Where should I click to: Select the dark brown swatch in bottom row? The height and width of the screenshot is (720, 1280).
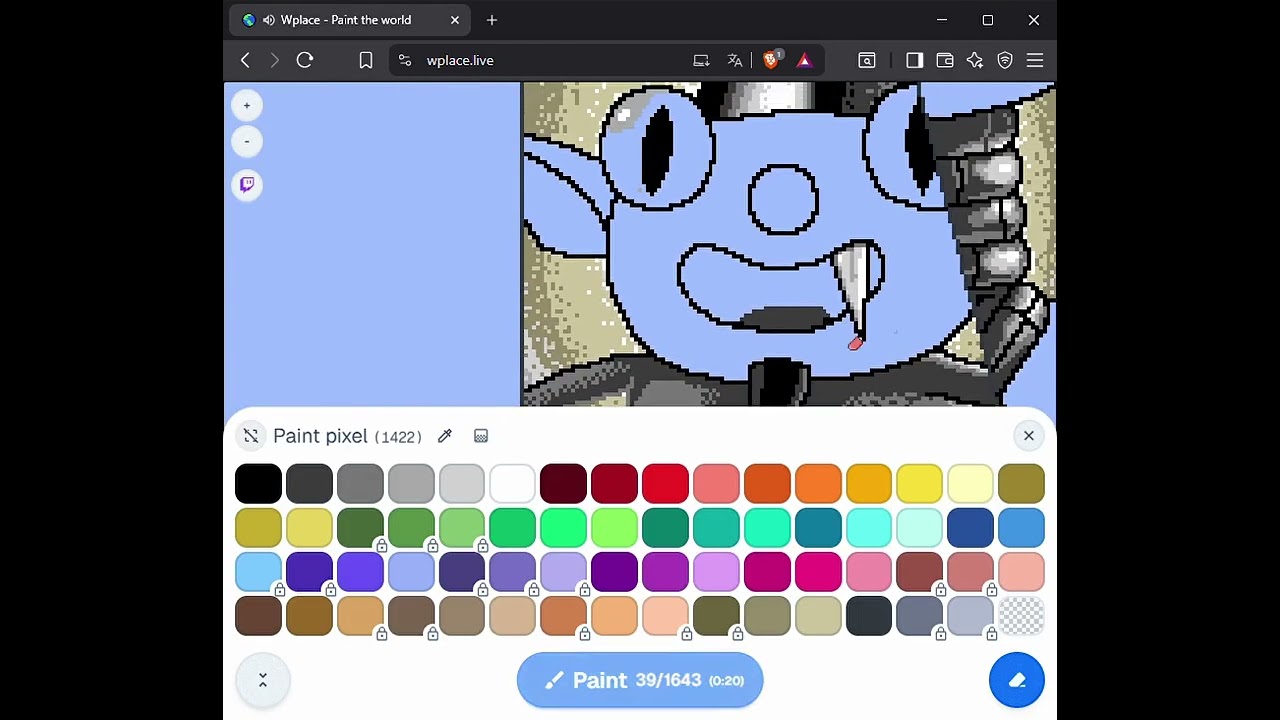pyautogui.click(x=258, y=616)
